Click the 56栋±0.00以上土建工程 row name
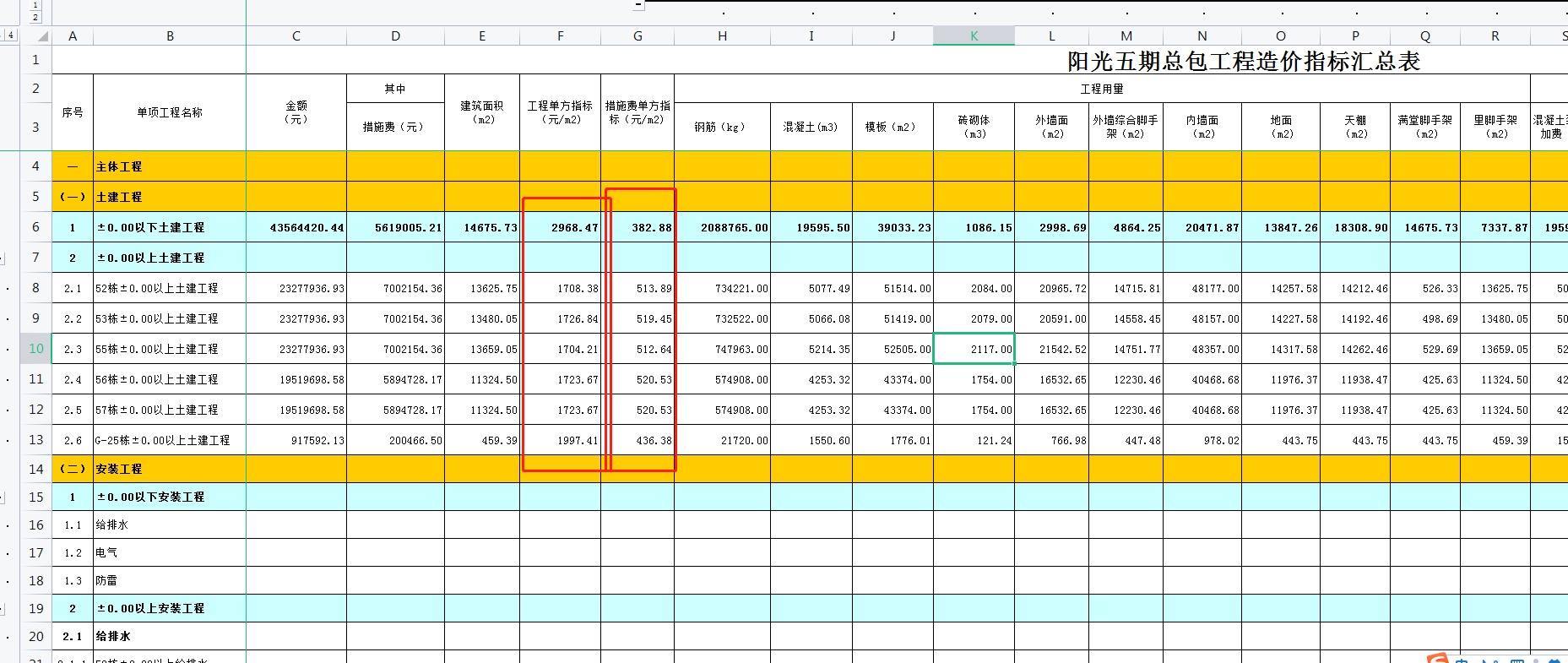Image resolution: width=1568 pixels, height=663 pixels. click(x=170, y=379)
